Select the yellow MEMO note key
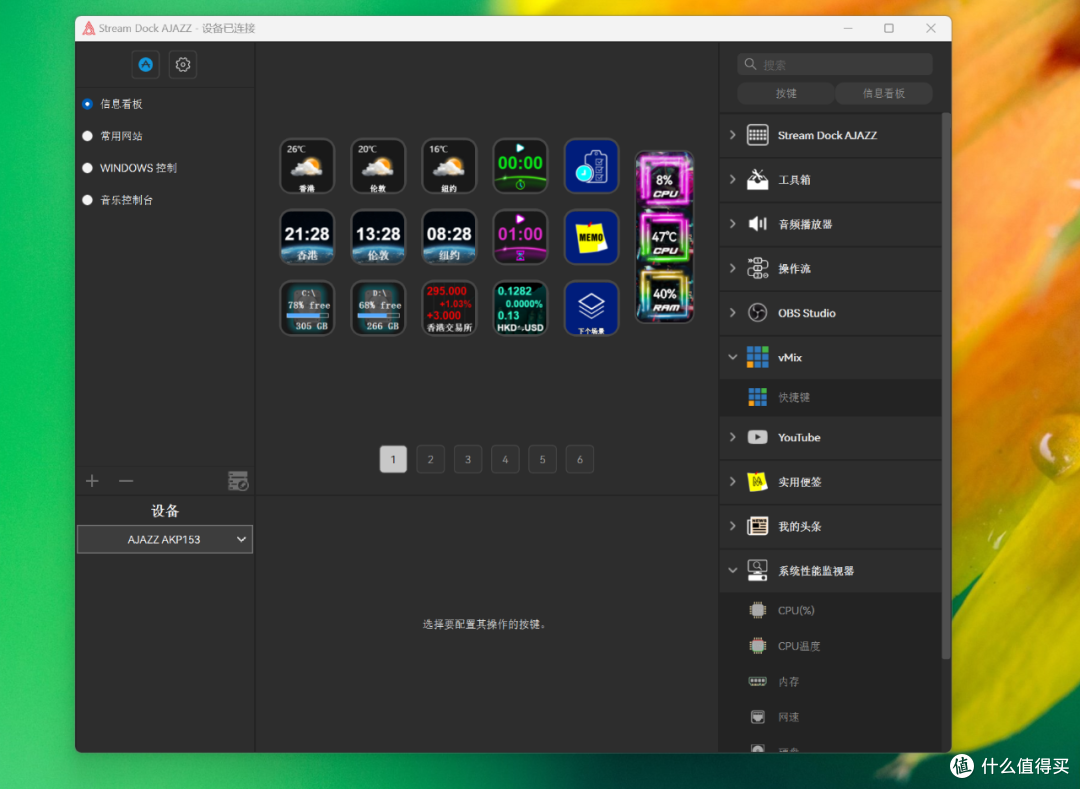 point(591,237)
